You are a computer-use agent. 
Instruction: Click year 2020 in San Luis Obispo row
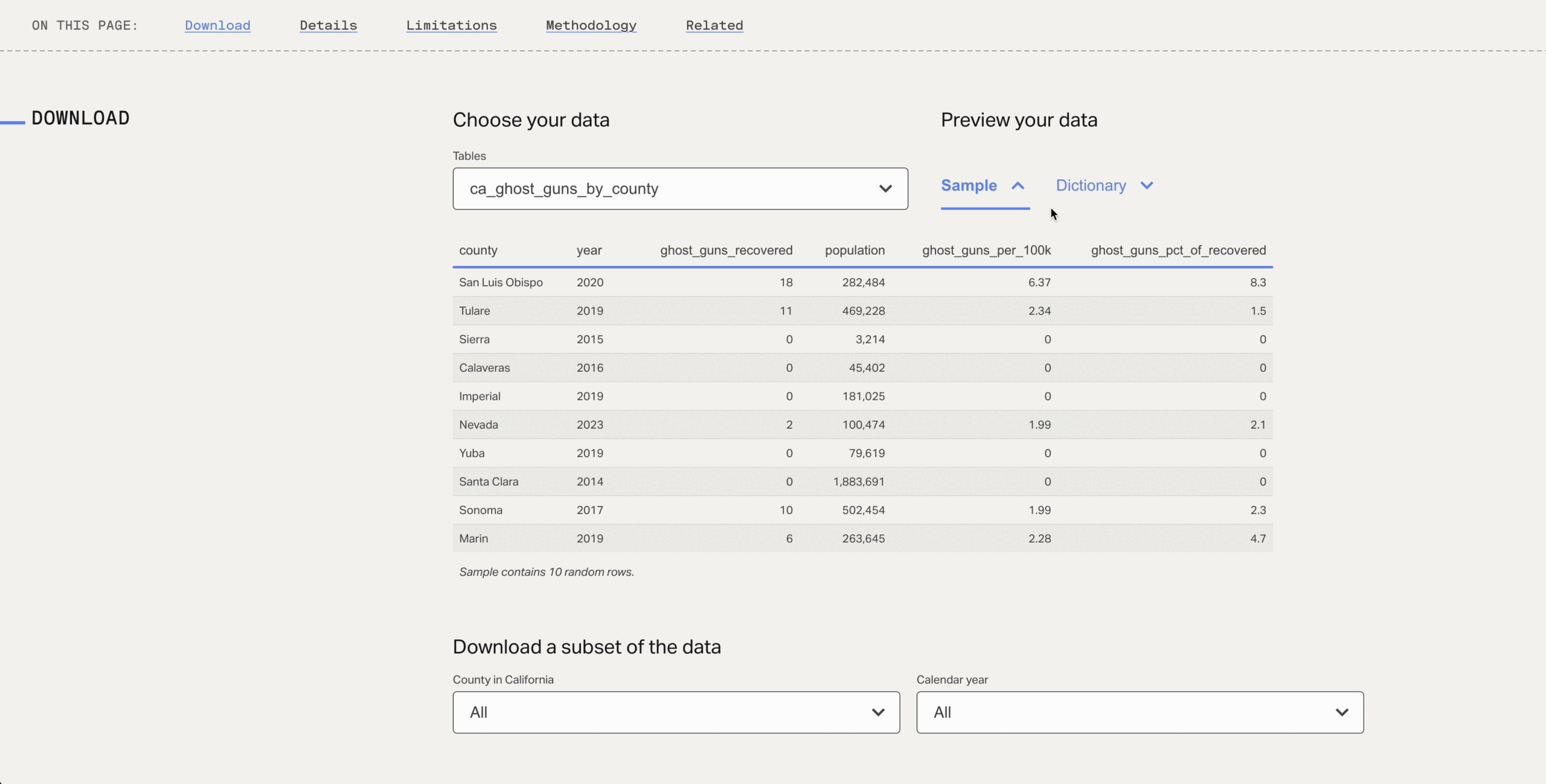point(590,282)
